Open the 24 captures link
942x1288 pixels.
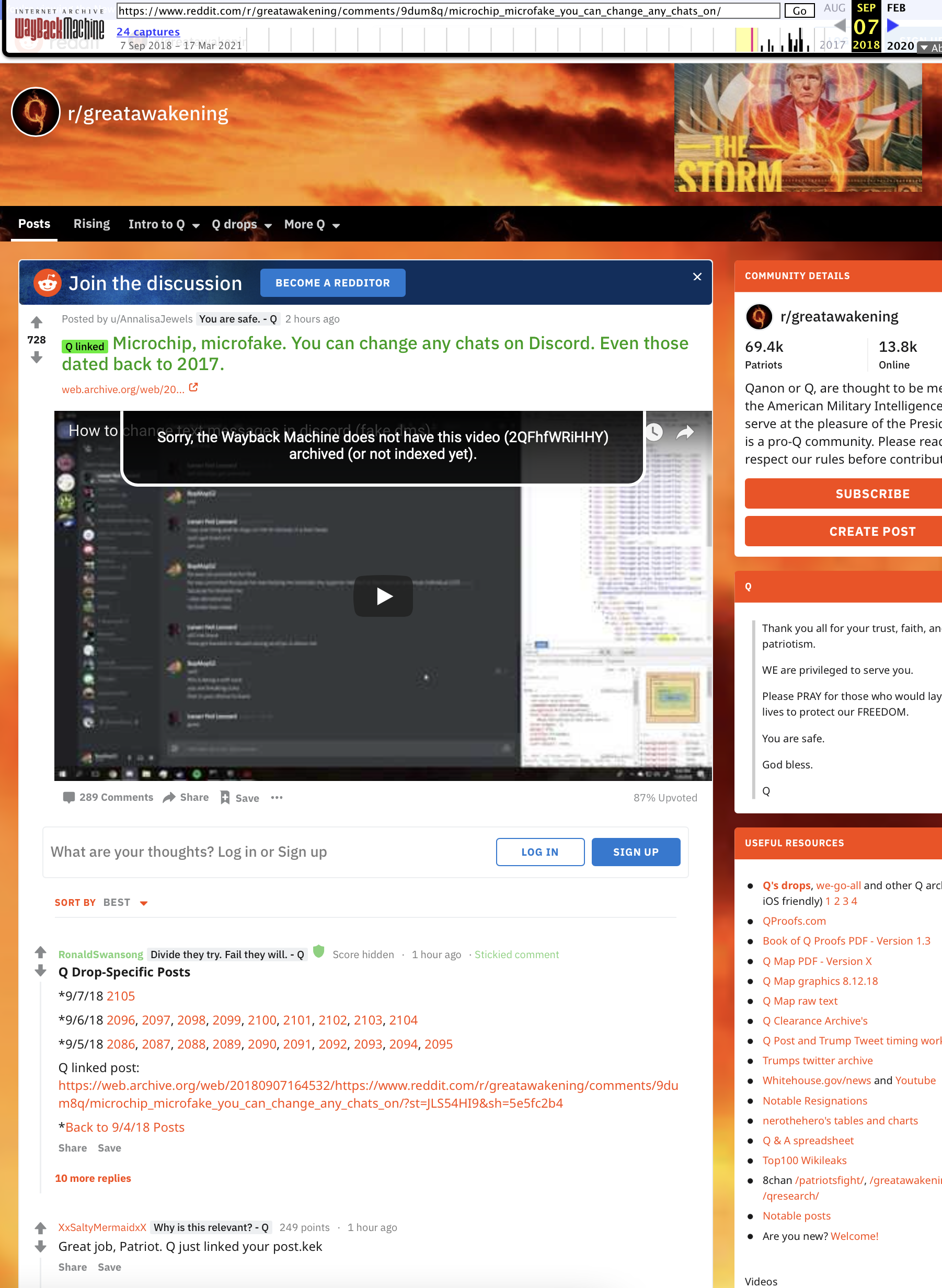pyautogui.click(x=148, y=32)
